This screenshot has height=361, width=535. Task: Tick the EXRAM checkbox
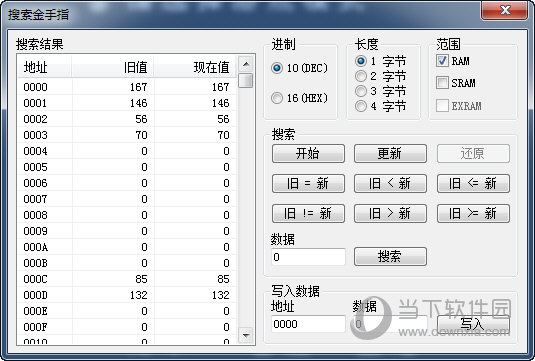pyautogui.click(x=442, y=105)
